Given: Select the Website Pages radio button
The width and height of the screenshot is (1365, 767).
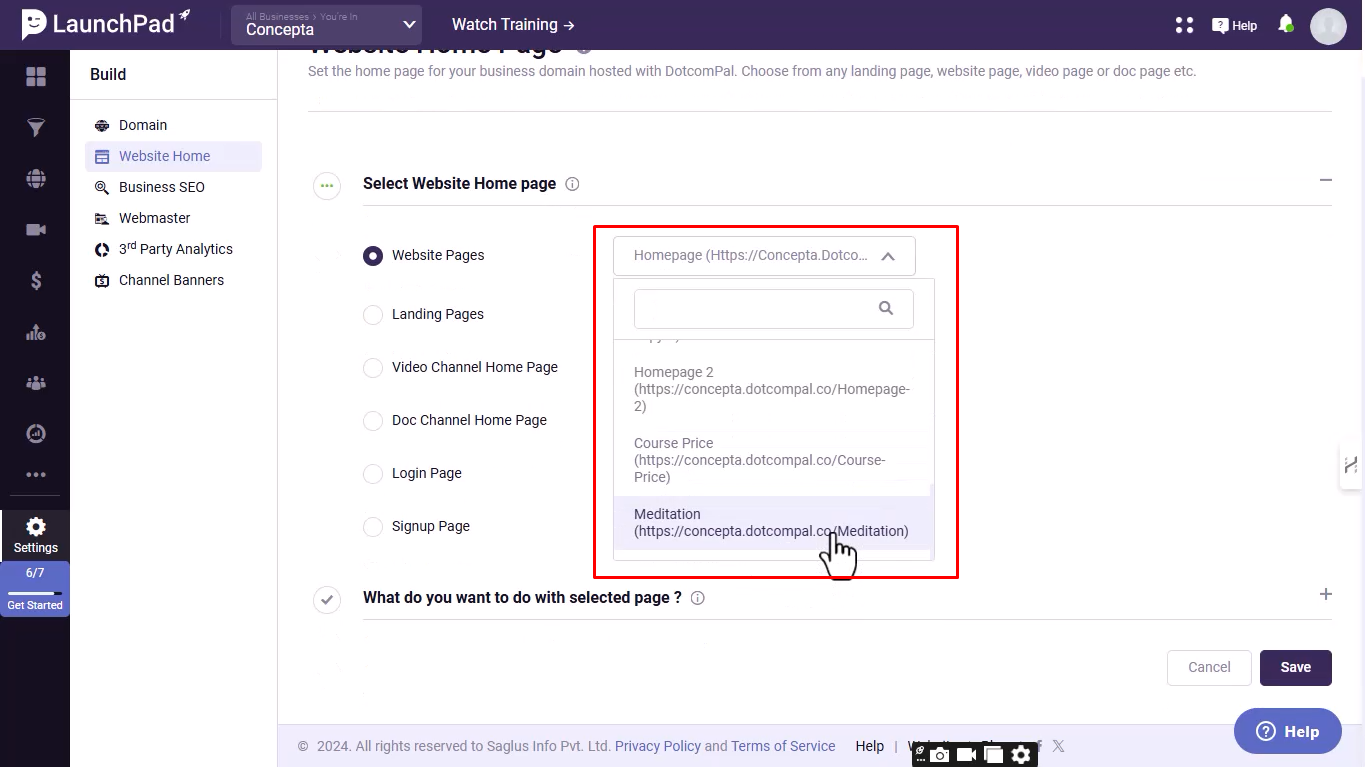Looking at the screenshot, I should pos(373,256).
